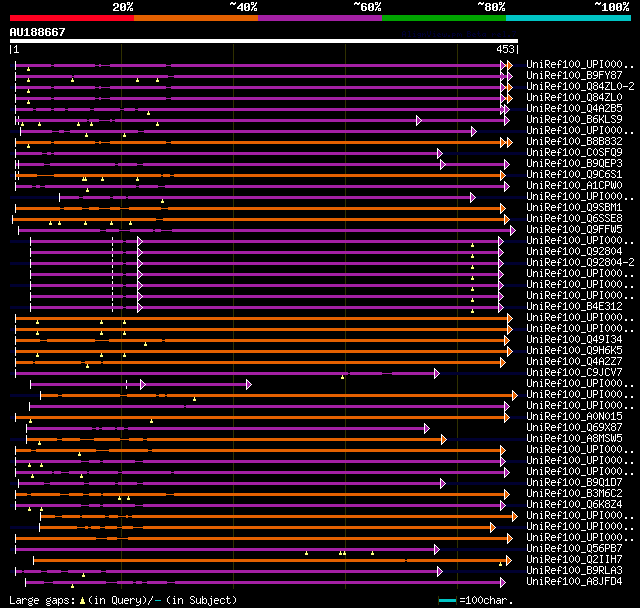Image resolution: width=640 pixels, height=608 pixels.
Task: Click the end arrow of the B9RLA3 alignment
Action: click(x=440, y=572)
